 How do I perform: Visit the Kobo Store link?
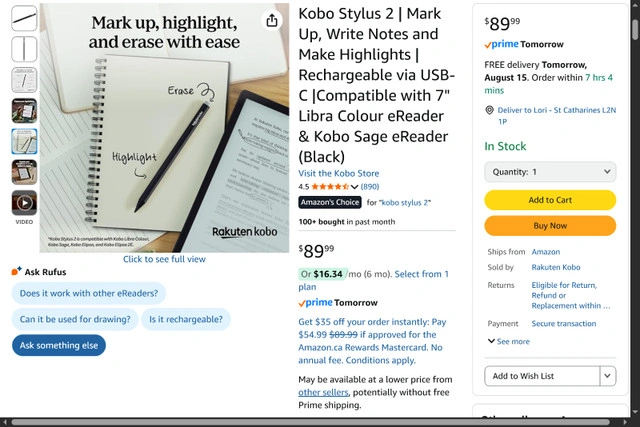[x=338, y=174]
